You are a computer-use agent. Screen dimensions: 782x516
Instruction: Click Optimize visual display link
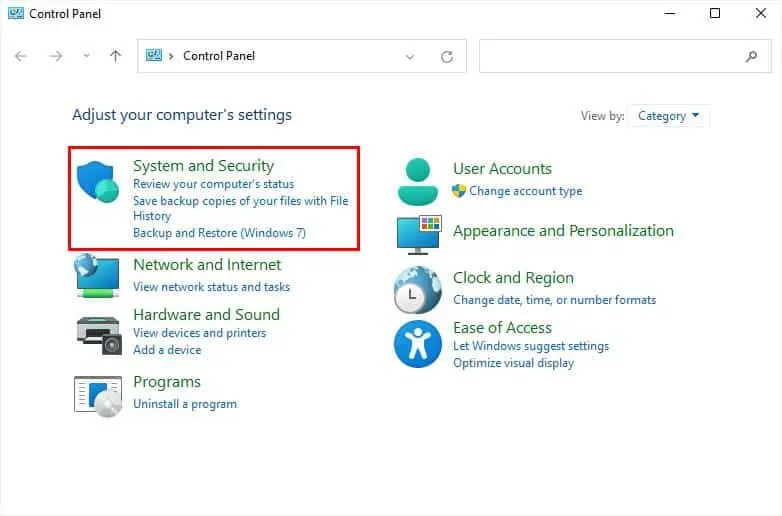[513, 363]
